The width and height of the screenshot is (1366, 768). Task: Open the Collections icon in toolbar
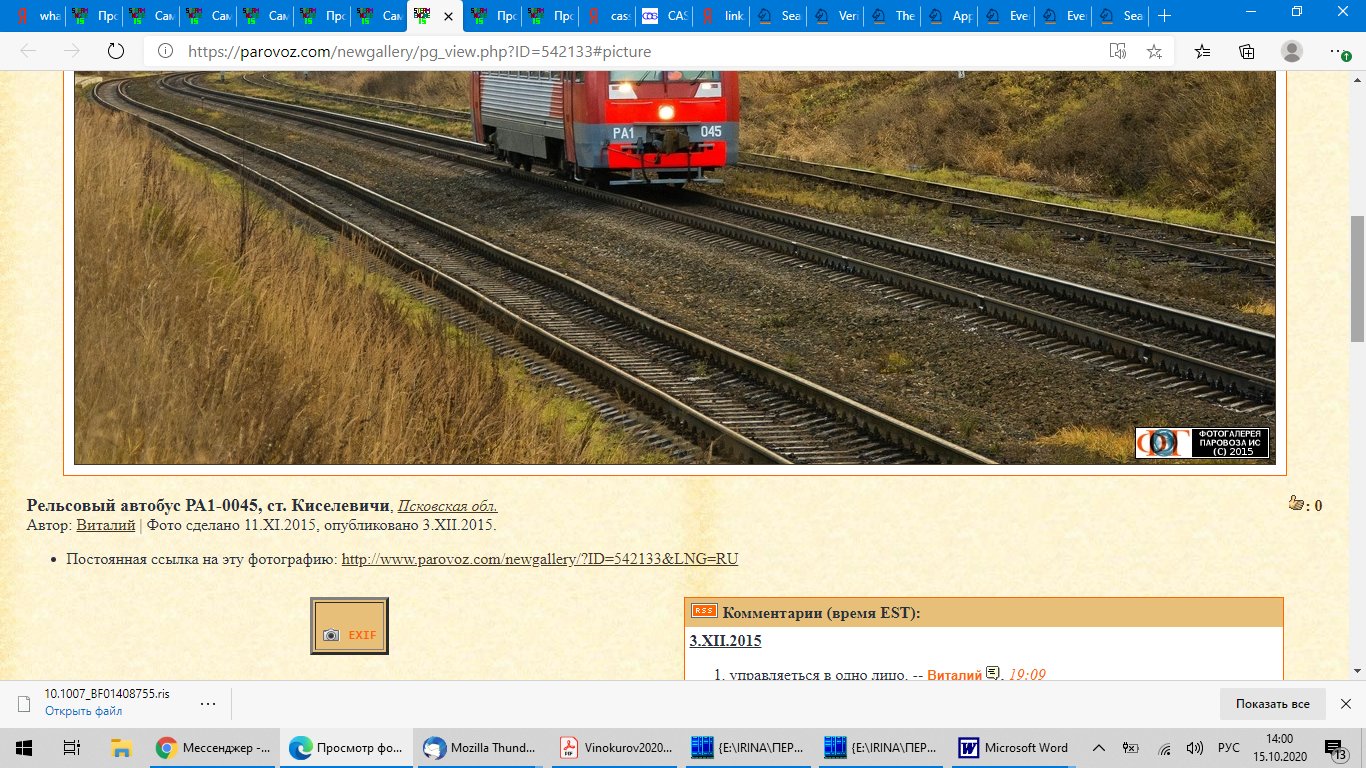pos(1247,51)
